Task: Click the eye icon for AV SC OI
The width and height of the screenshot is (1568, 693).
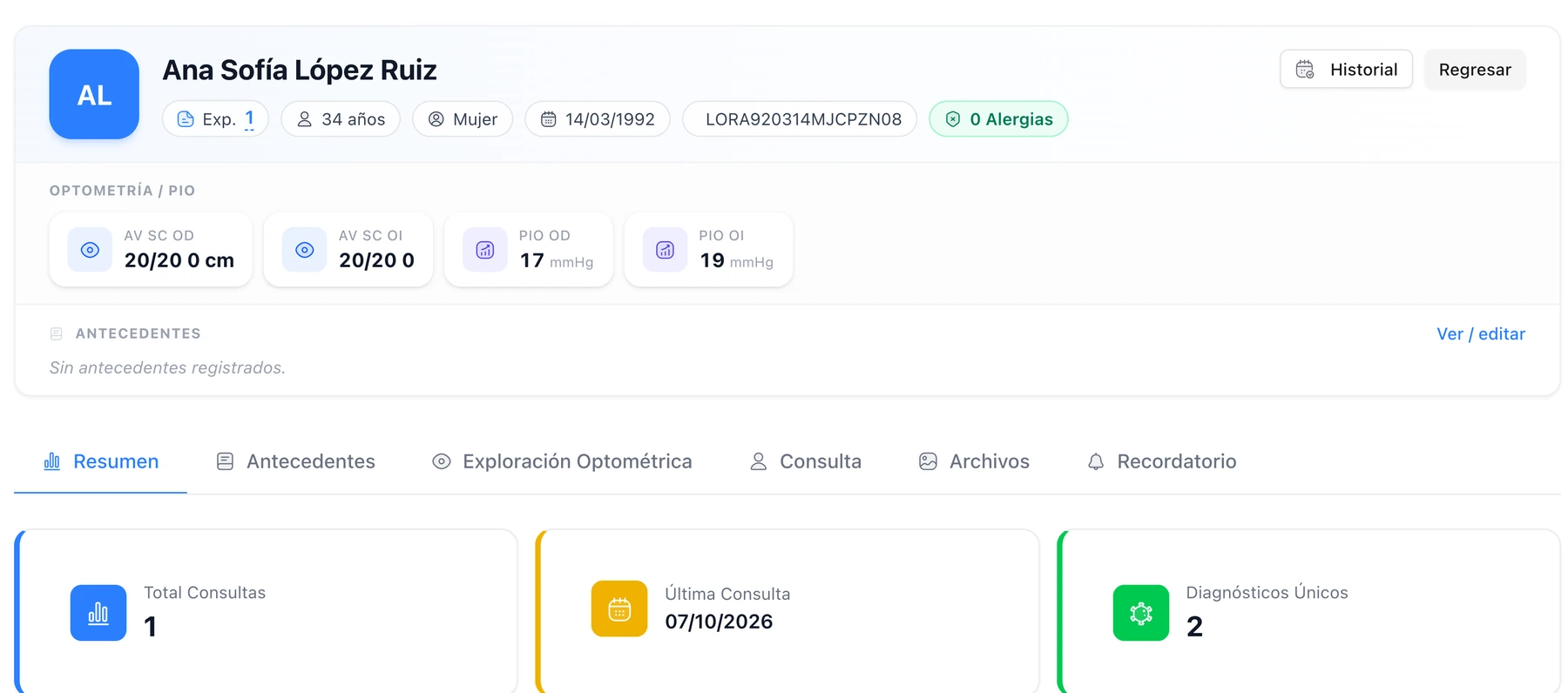Action: (x=305, y=250)
